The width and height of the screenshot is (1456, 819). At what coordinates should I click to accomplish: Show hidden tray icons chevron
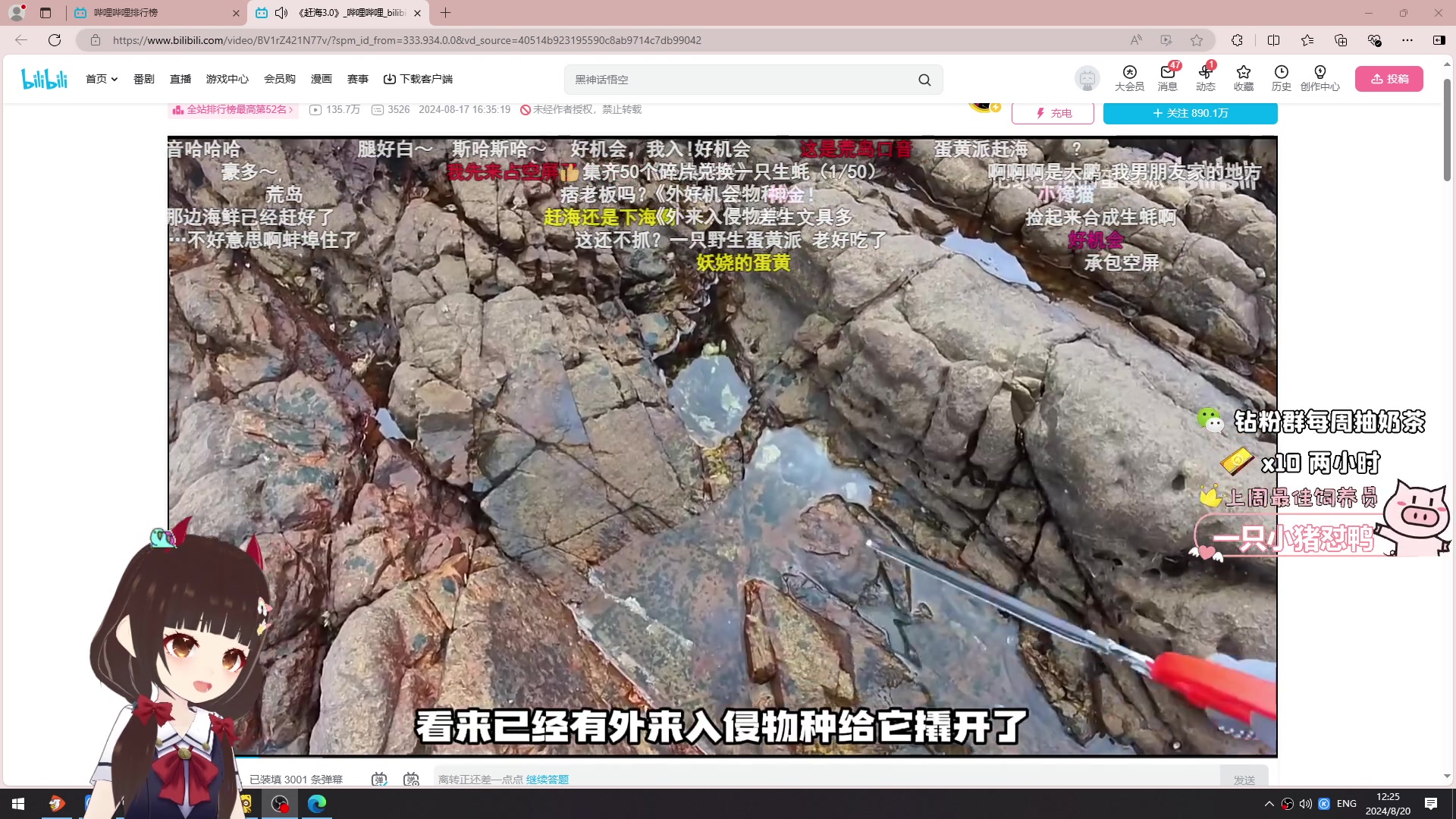point(1269,804)
